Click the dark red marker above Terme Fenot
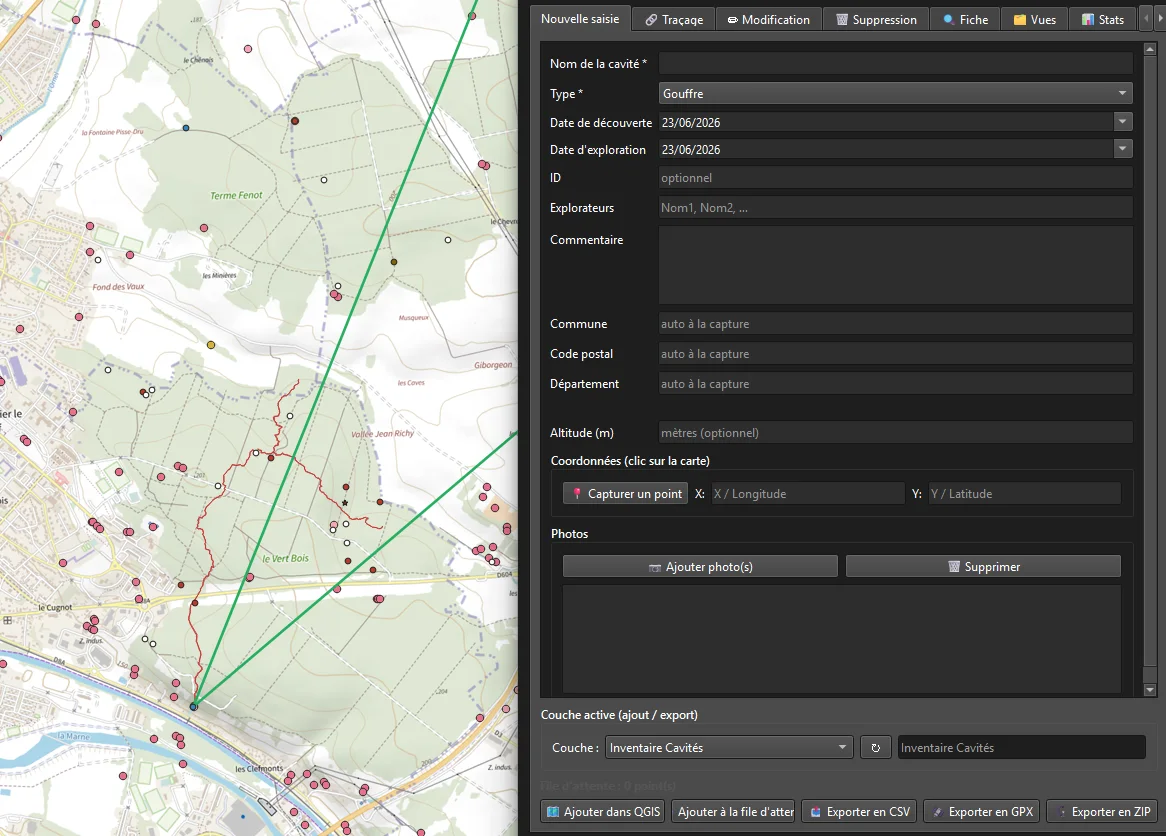 [x=295, y=120]
